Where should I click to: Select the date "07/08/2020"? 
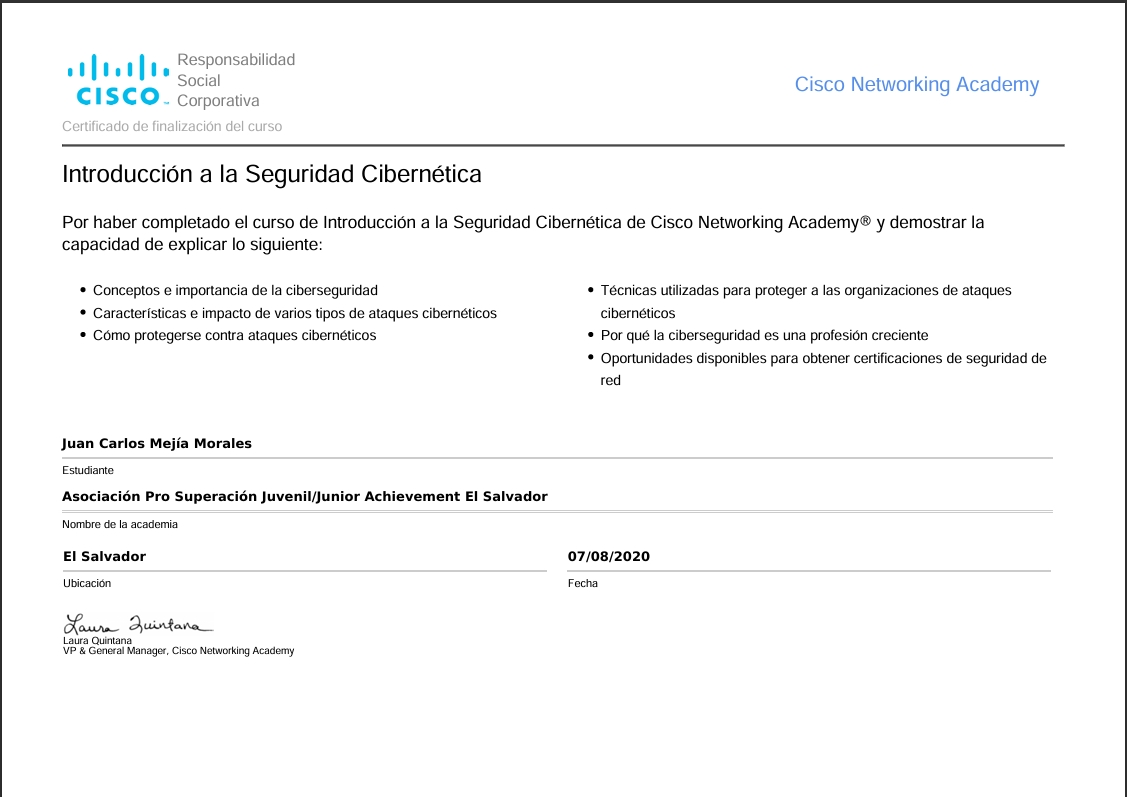(609, 556)
